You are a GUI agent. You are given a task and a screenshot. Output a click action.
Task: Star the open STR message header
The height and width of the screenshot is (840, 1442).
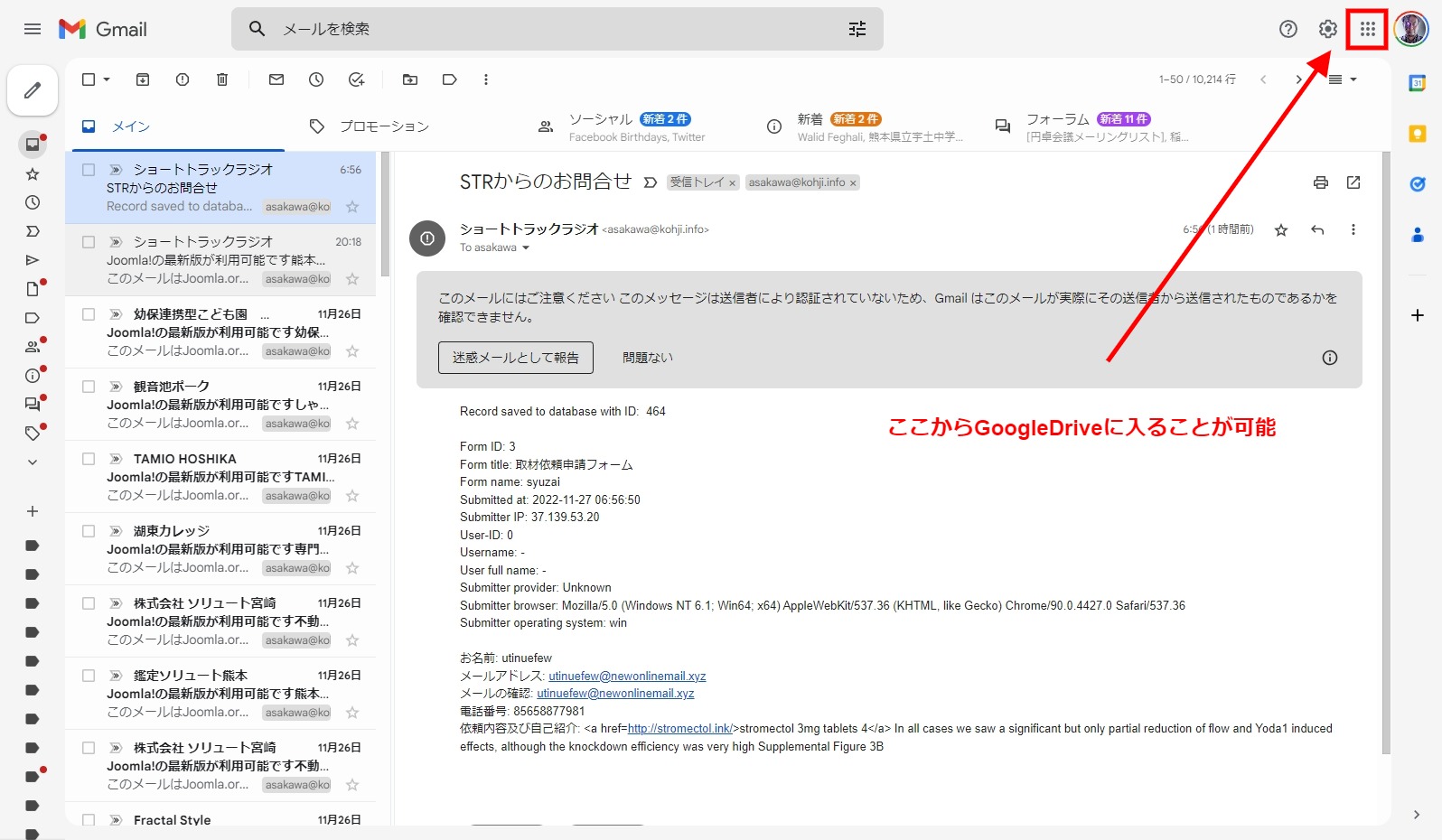pos(1281,230)
